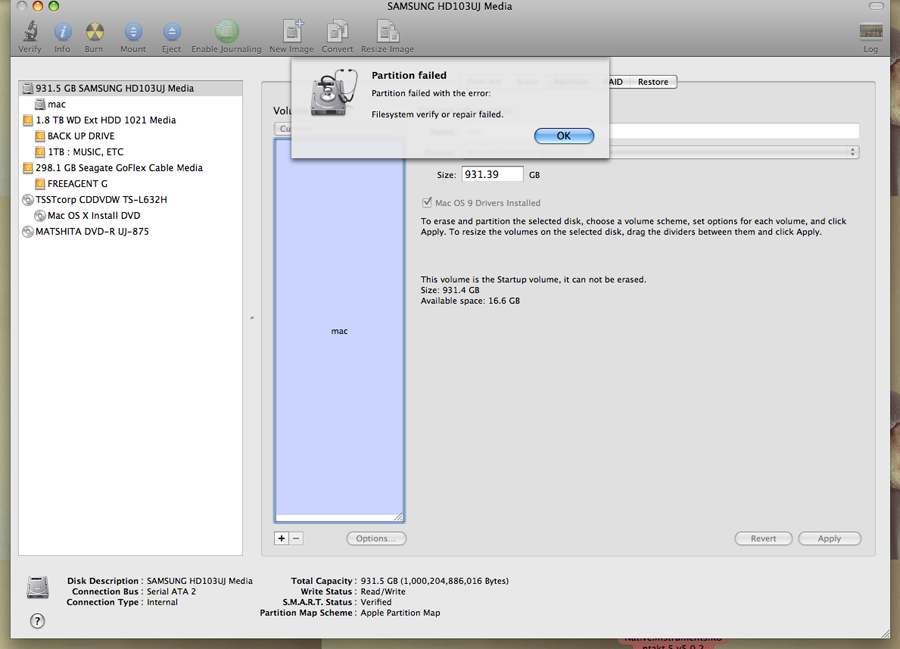Select the 1TB : MUSIC, ETC volume
The height and width of the screenshot is (649, 900).
(x=131, y=152)
